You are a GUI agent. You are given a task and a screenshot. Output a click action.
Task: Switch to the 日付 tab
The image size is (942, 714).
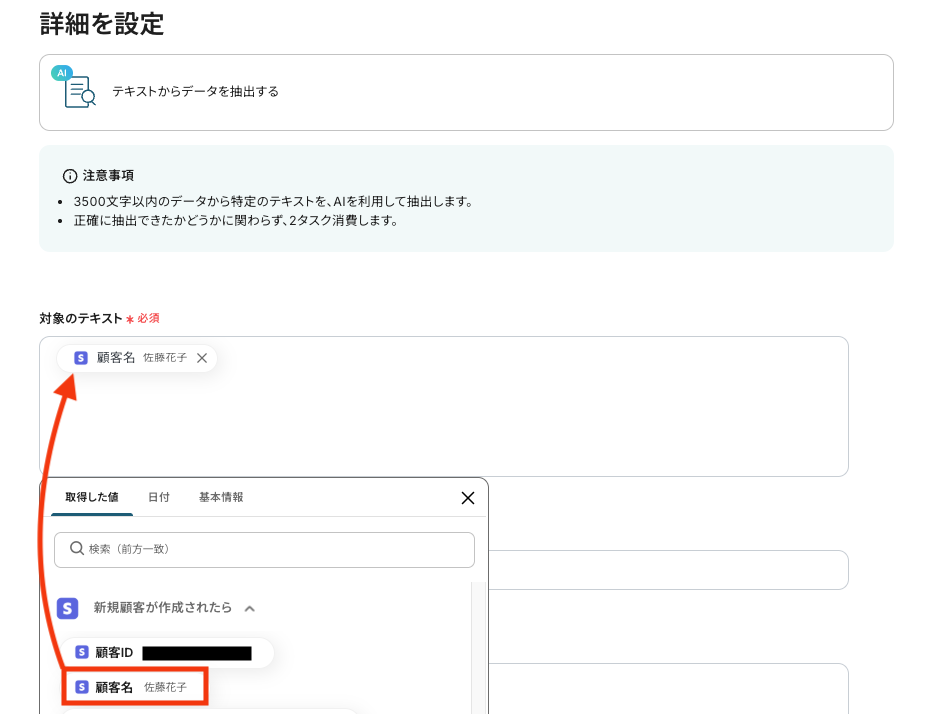point(159,497)
